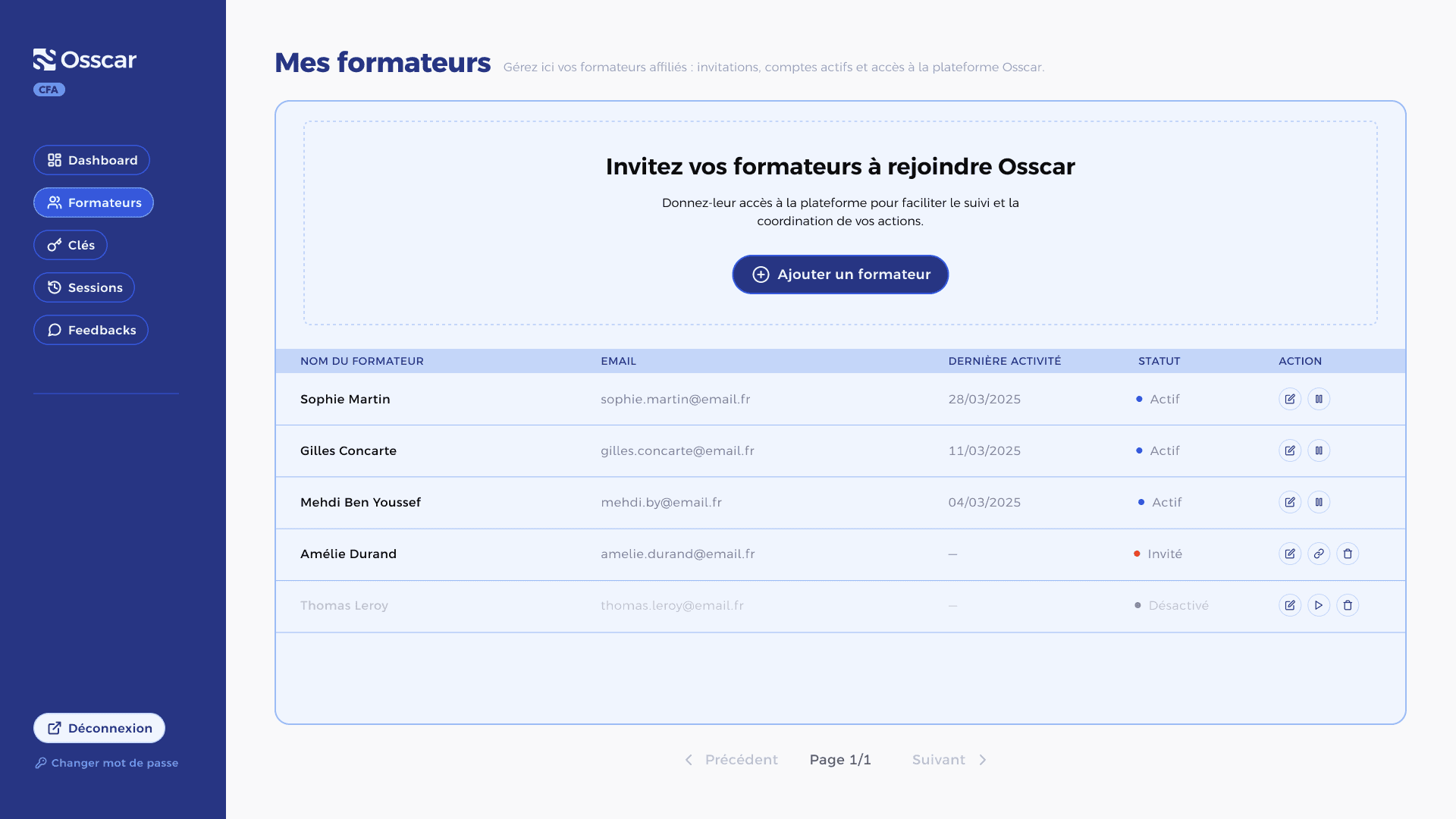The image size is (1456, 819).
Task: Pause Sophie Martin's account
Action: [1319, 399]
